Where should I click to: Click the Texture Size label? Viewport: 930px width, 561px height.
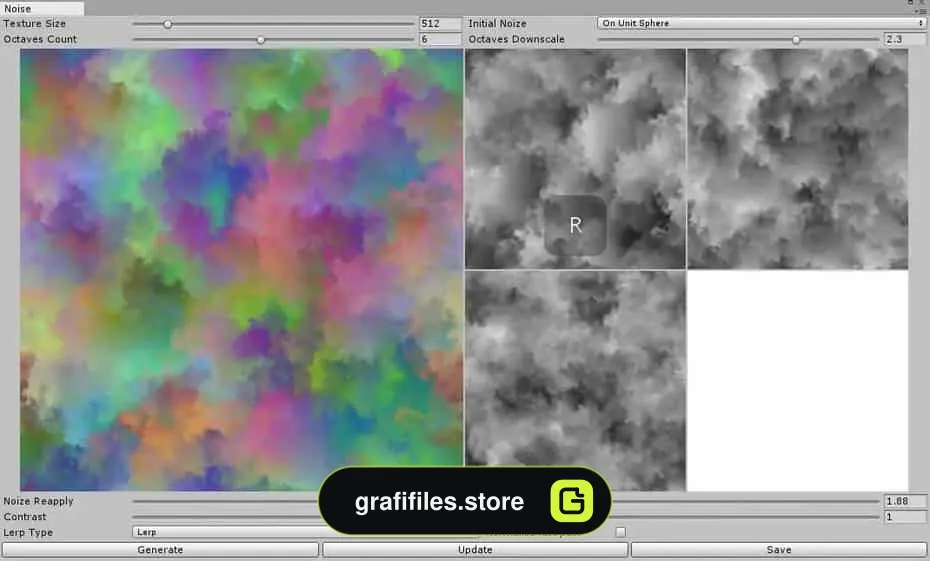pos(34,24)
